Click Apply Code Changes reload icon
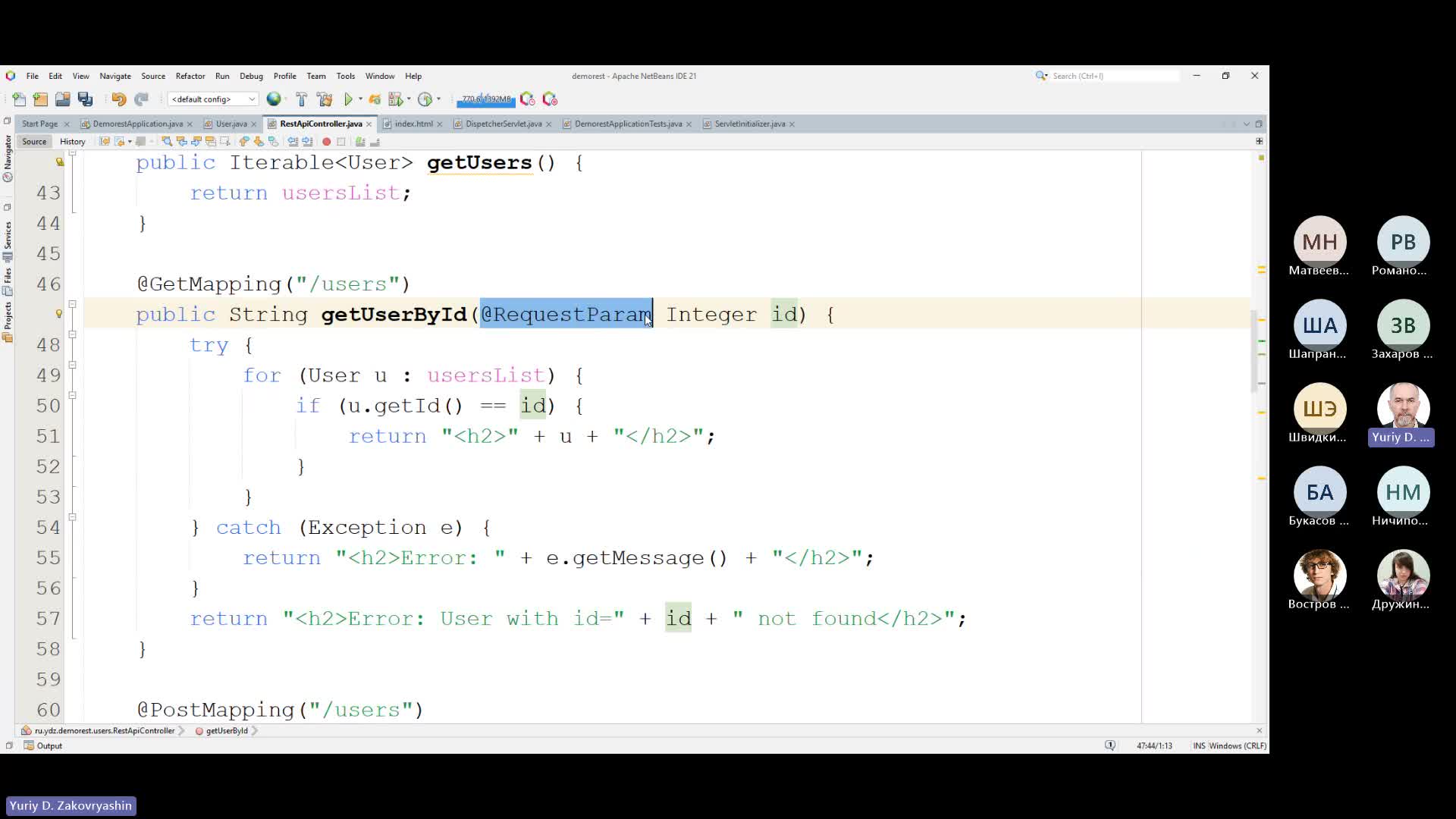1456x819 pixels. point(375,99)
